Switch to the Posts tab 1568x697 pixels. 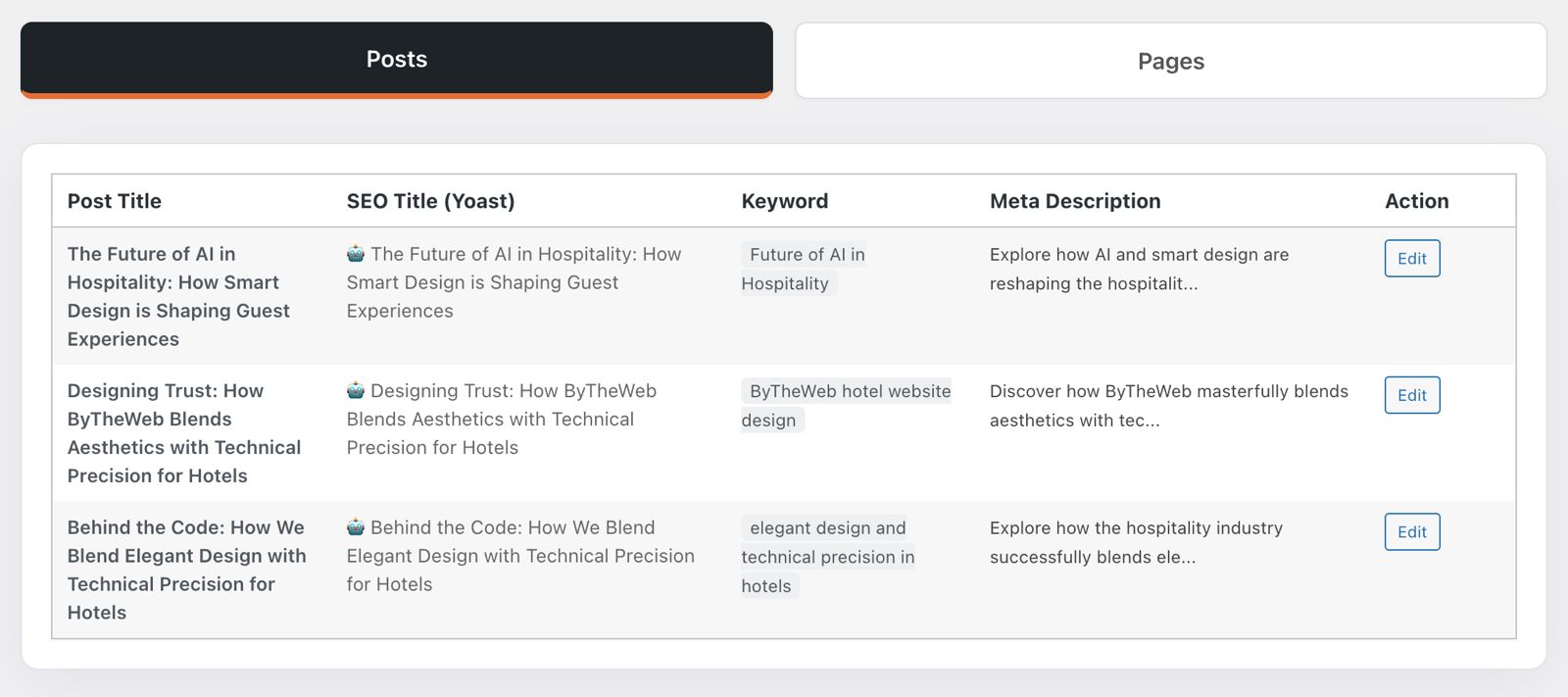point(396,59)
